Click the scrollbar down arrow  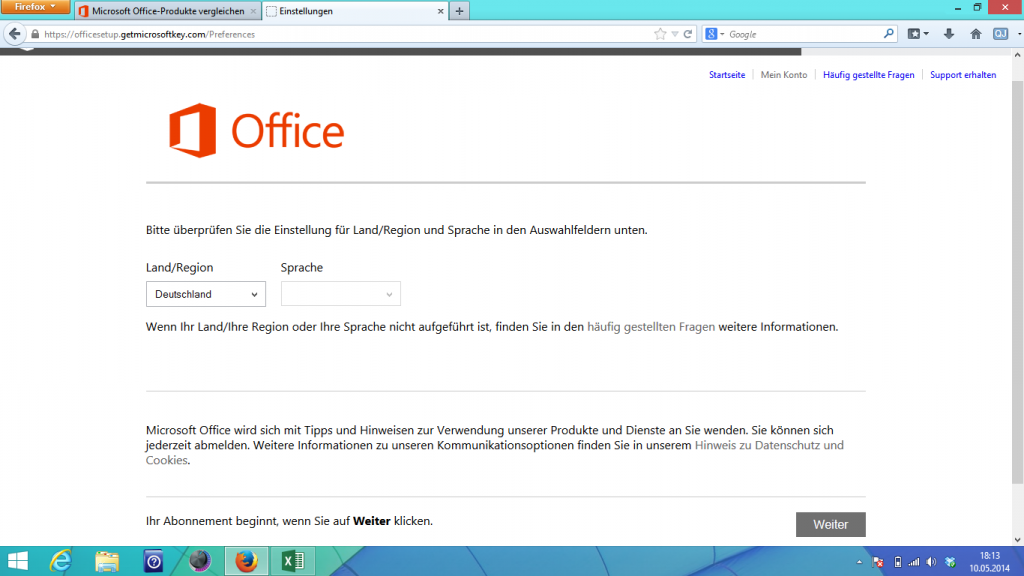[1017, 540]
